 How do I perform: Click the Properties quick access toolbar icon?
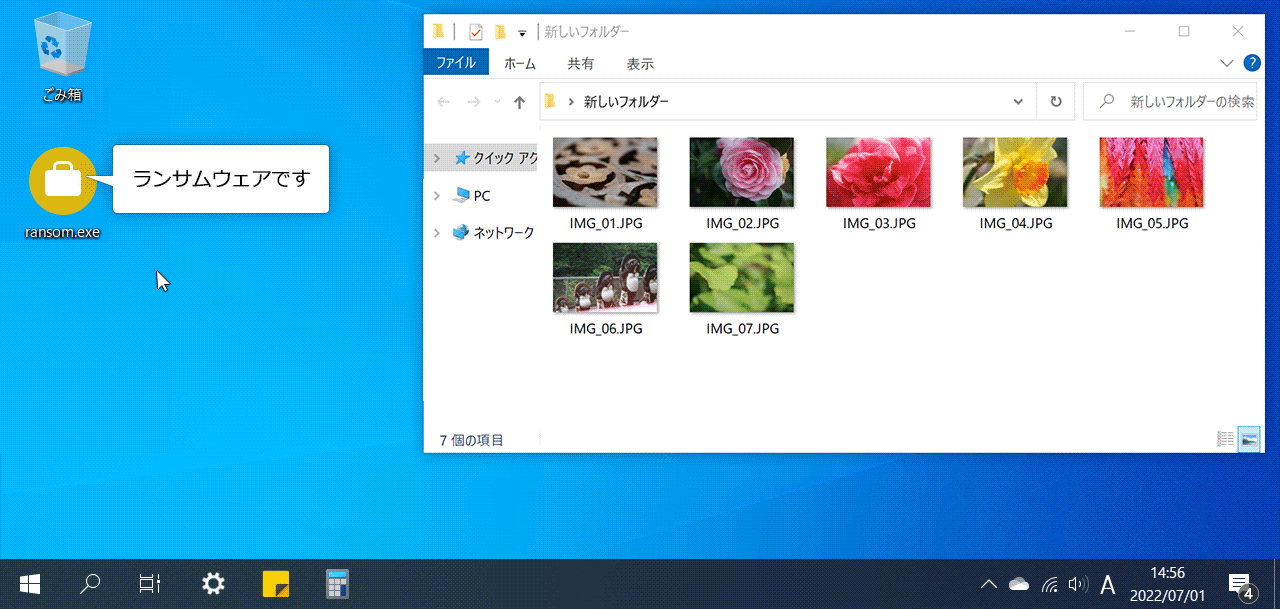tap(476, 32)
